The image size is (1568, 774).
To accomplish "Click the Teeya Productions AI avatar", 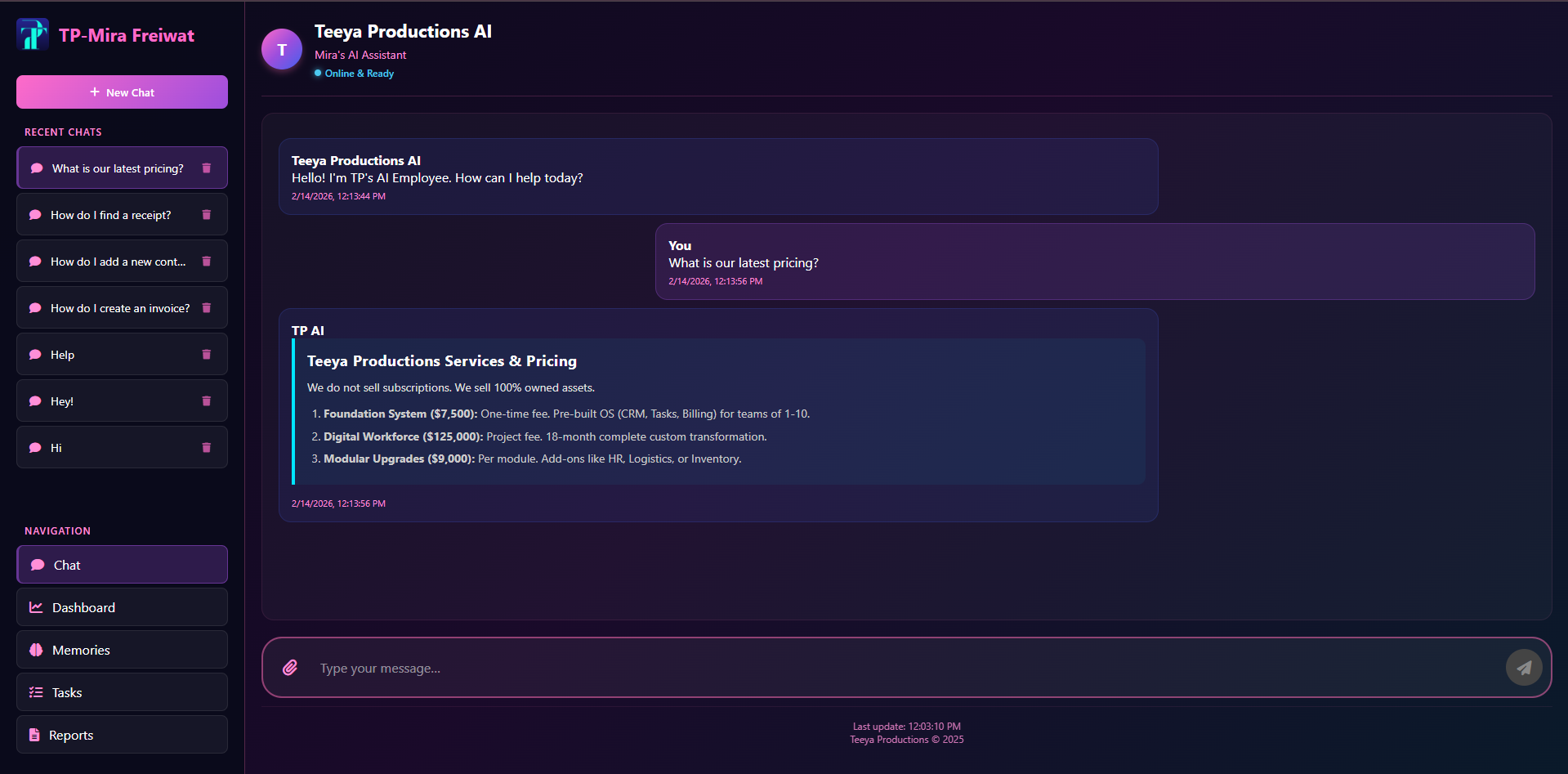I will coord(281,49).
